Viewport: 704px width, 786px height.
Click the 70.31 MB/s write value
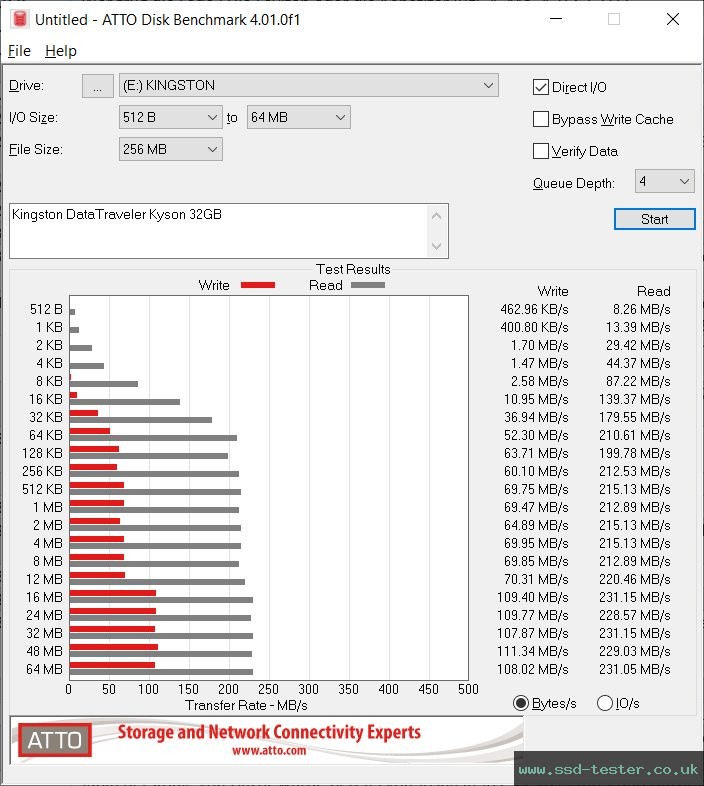pyautogui.click(x=536, y=579)
